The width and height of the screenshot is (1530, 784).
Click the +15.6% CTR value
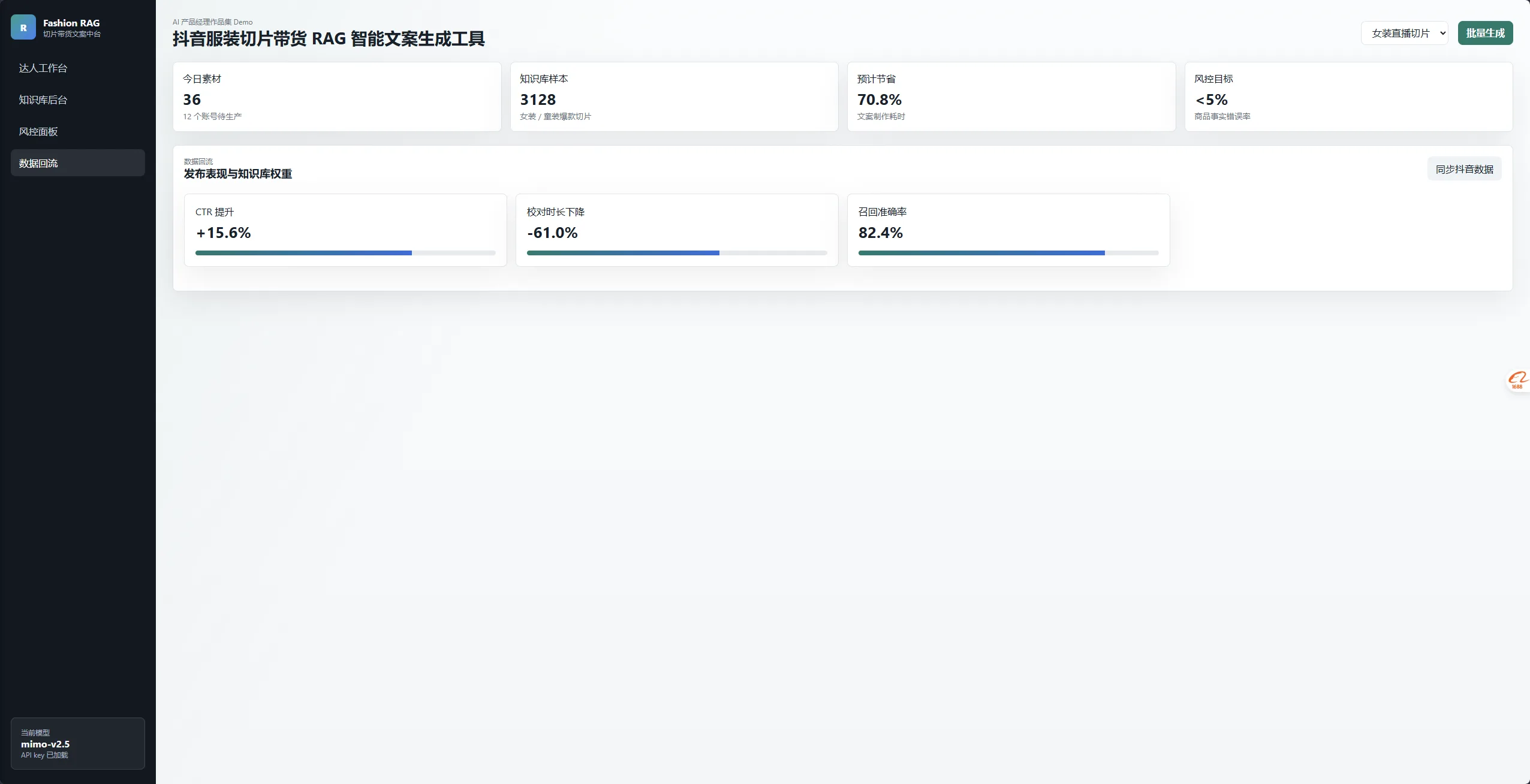click(223, 233)
